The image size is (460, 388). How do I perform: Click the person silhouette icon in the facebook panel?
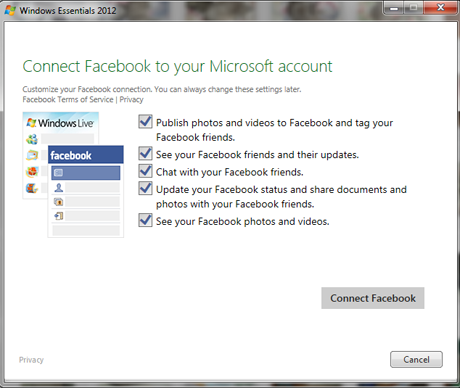tap(59, 188)
